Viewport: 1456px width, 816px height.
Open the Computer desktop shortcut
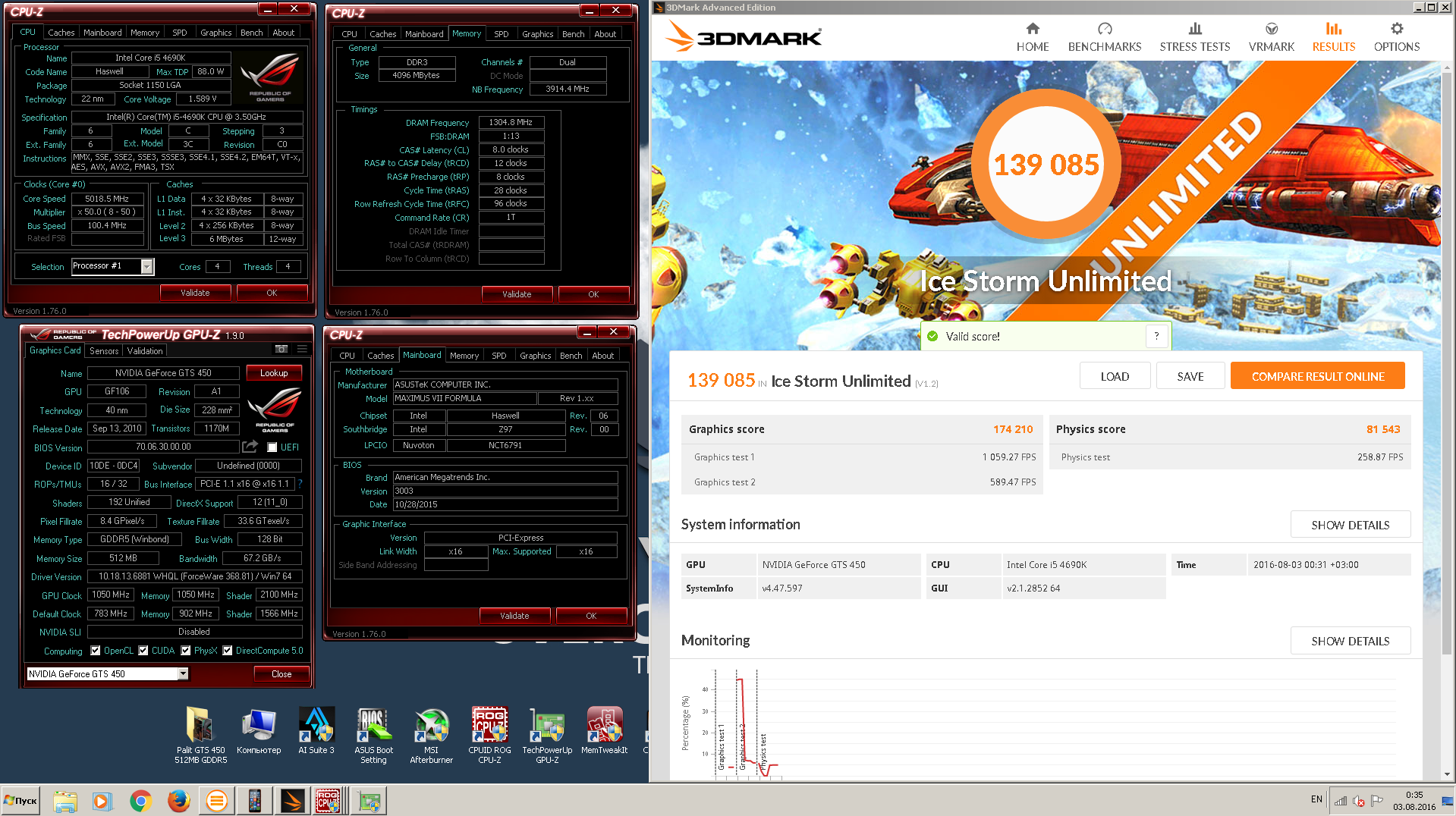click(259, 730)
